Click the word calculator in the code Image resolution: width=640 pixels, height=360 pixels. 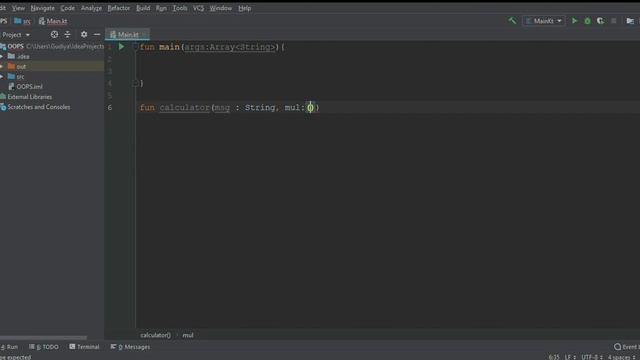click(x=184, y=107)
